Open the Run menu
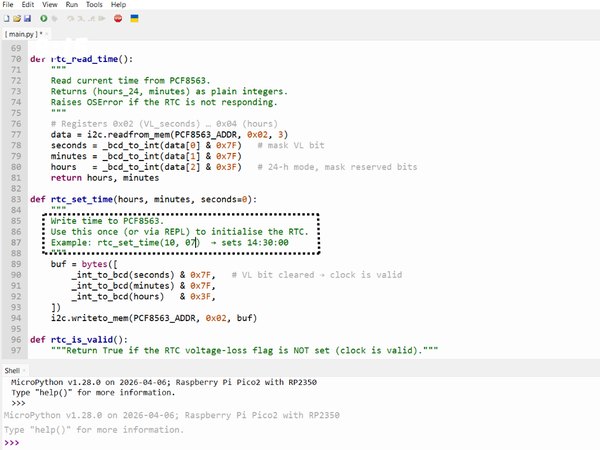The height and width of the screenshot is (450, 600). pyautogui.click(x=72, y=5)
